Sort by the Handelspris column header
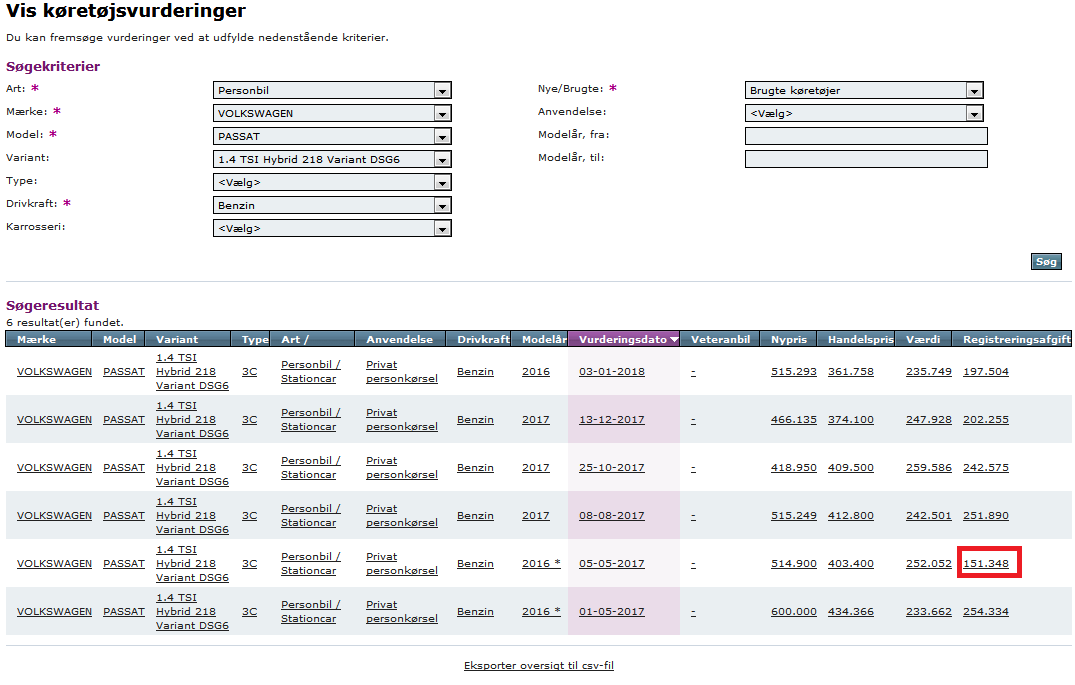The image size is (1075, 685). click(860, 340)
